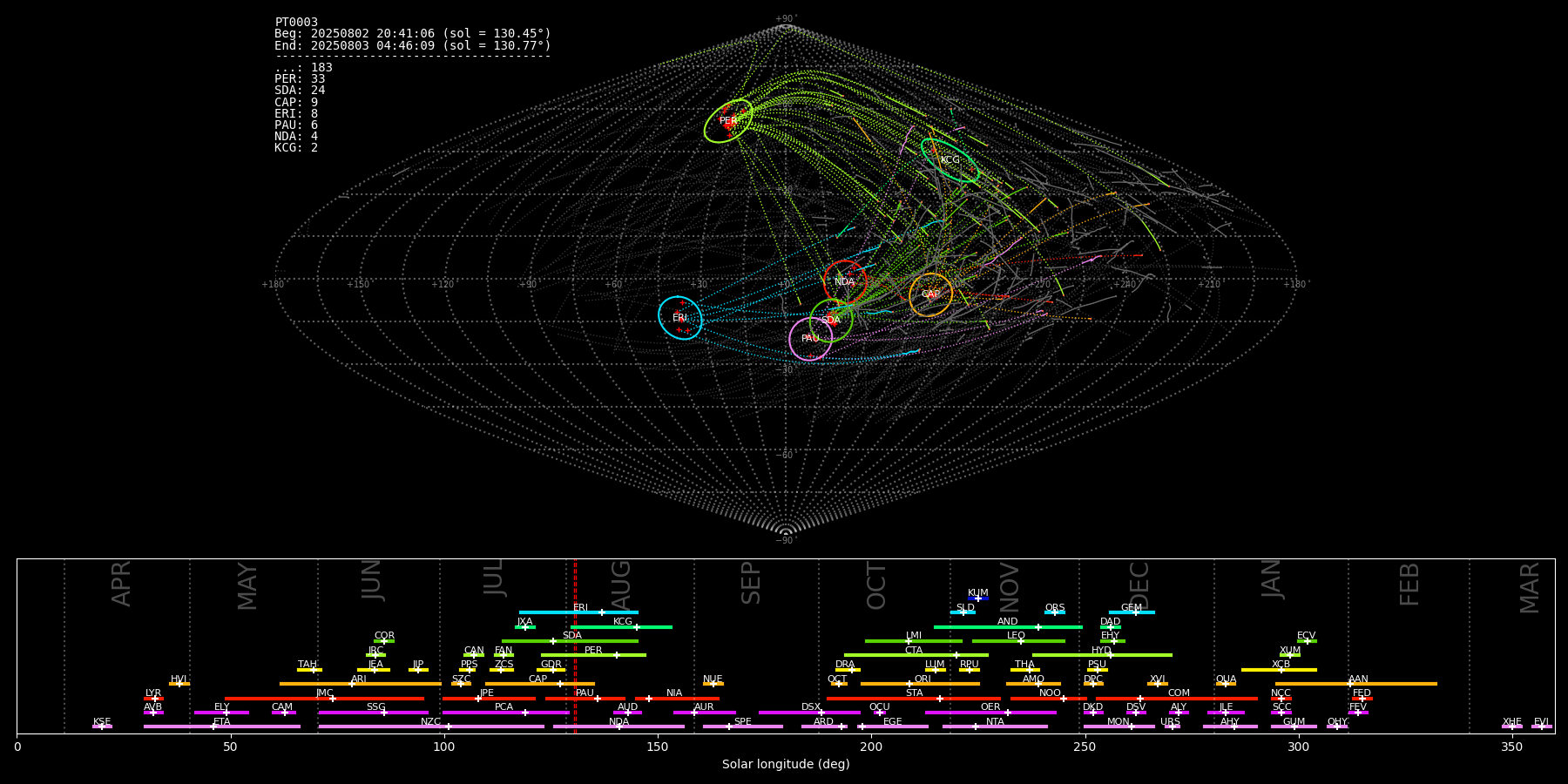Select the ETA violet bar in timeline
The height and width of the screenshot is (784, 1568).
pos(222,727)
